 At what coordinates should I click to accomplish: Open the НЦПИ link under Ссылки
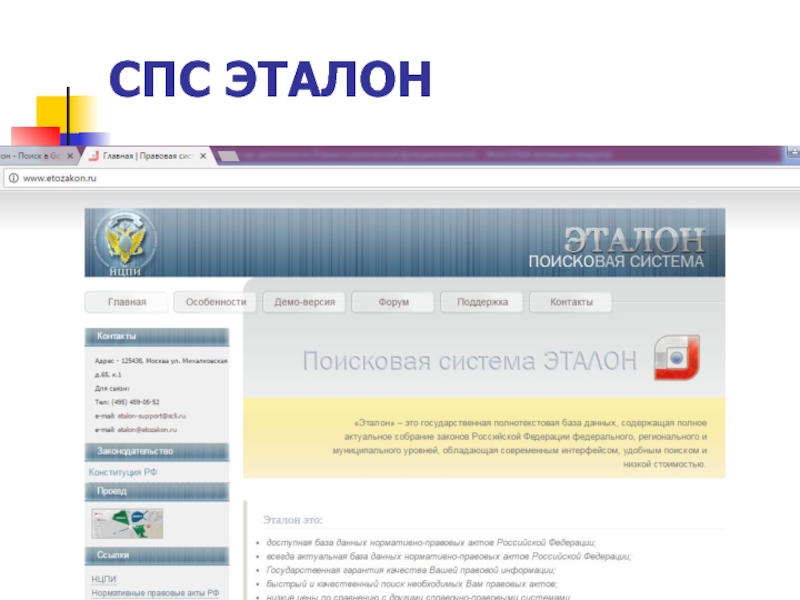pyautogui.click(x=104, y=579)
